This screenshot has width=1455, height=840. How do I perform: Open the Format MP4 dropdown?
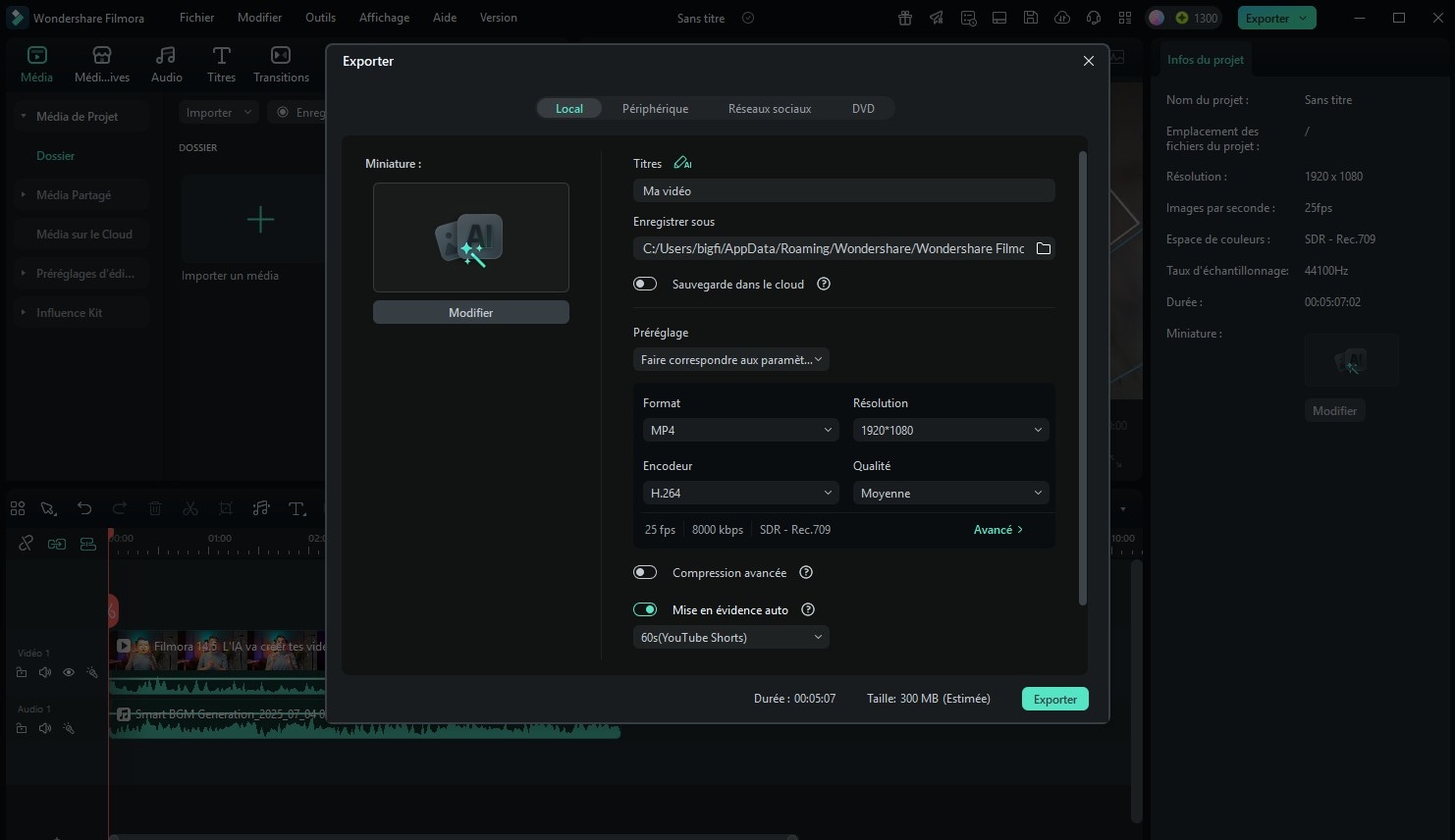(741, 430)
